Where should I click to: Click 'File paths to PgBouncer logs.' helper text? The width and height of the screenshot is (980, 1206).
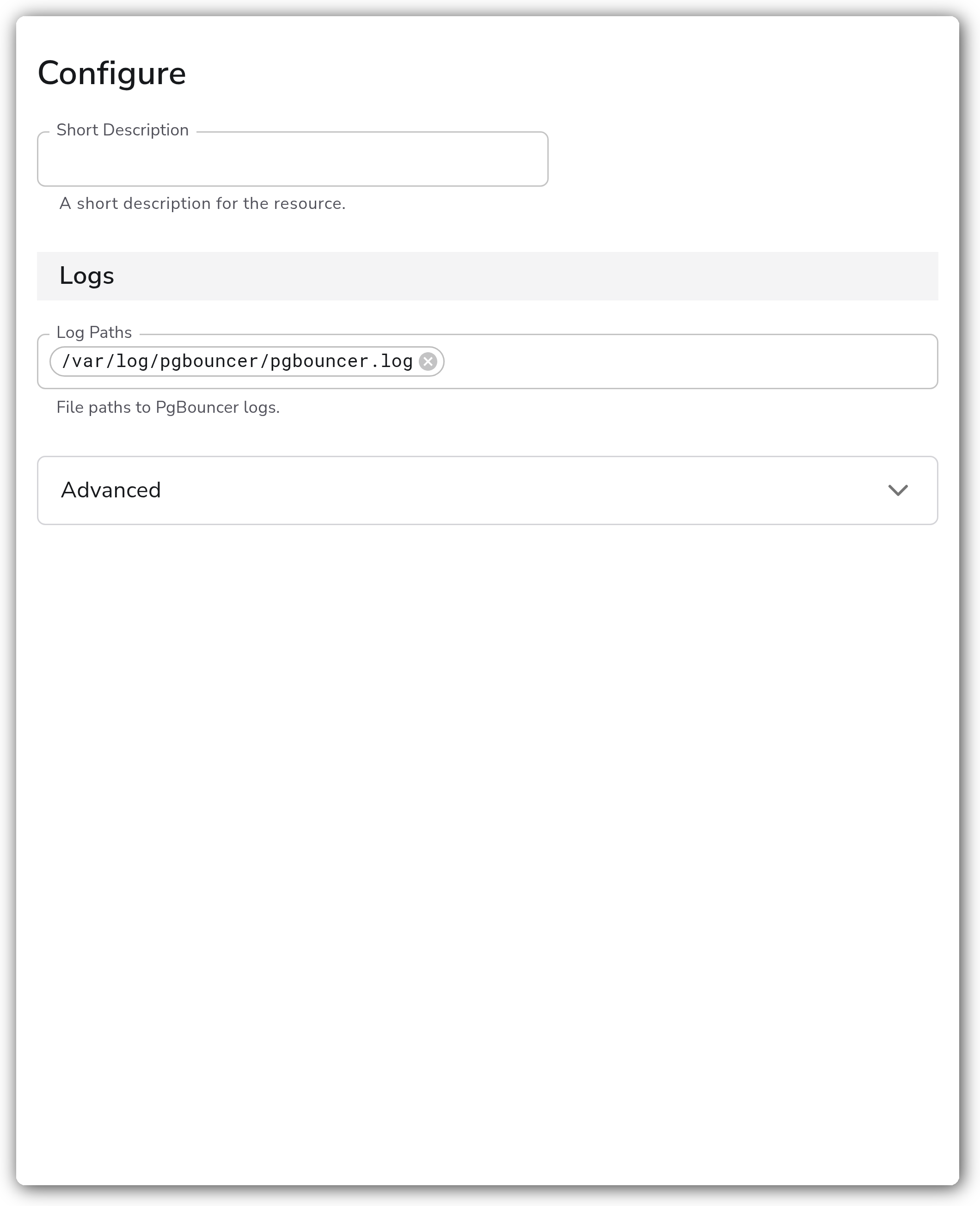point(168,407)
